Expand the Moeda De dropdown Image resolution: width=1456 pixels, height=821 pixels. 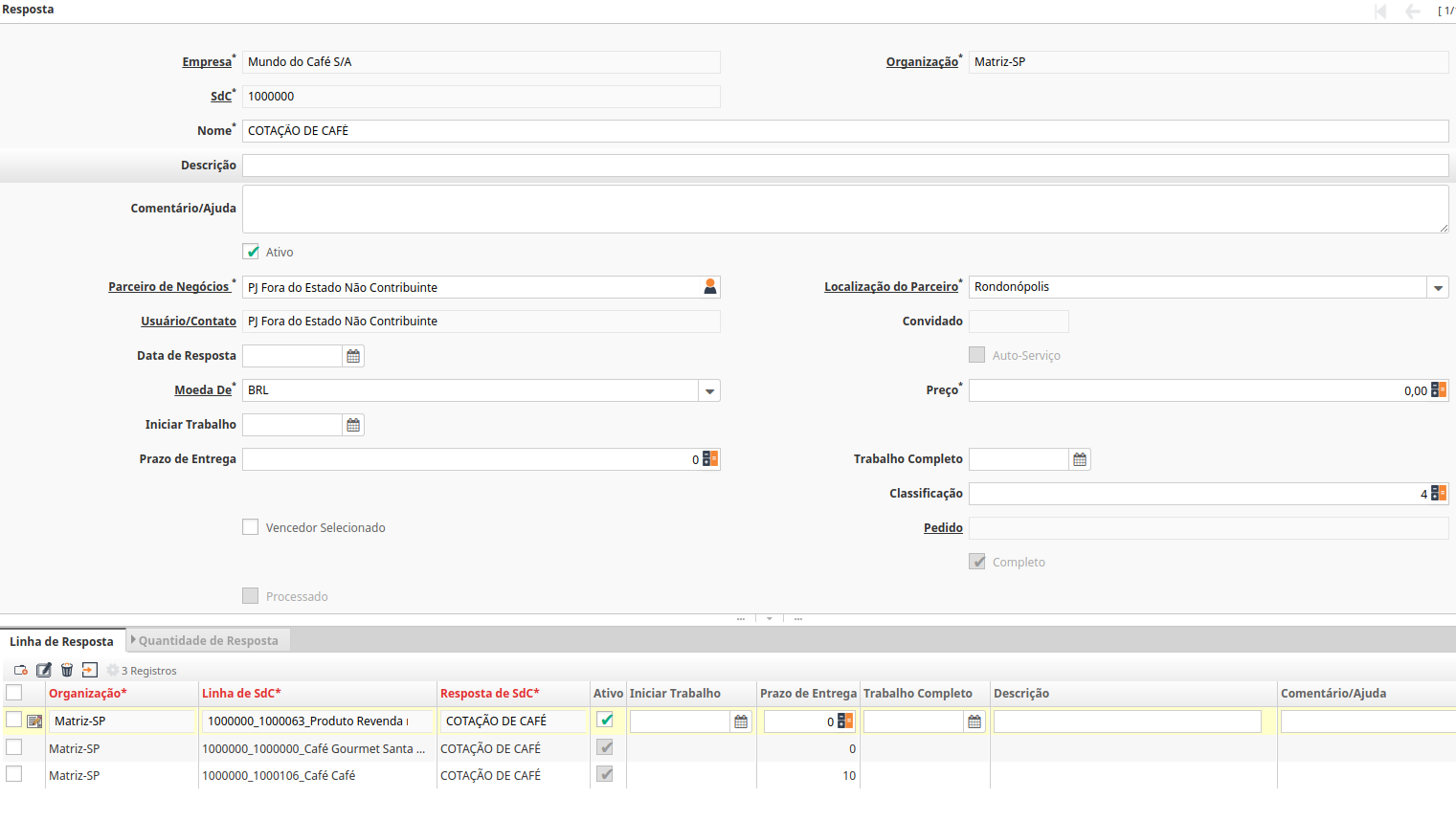(709, 390)
